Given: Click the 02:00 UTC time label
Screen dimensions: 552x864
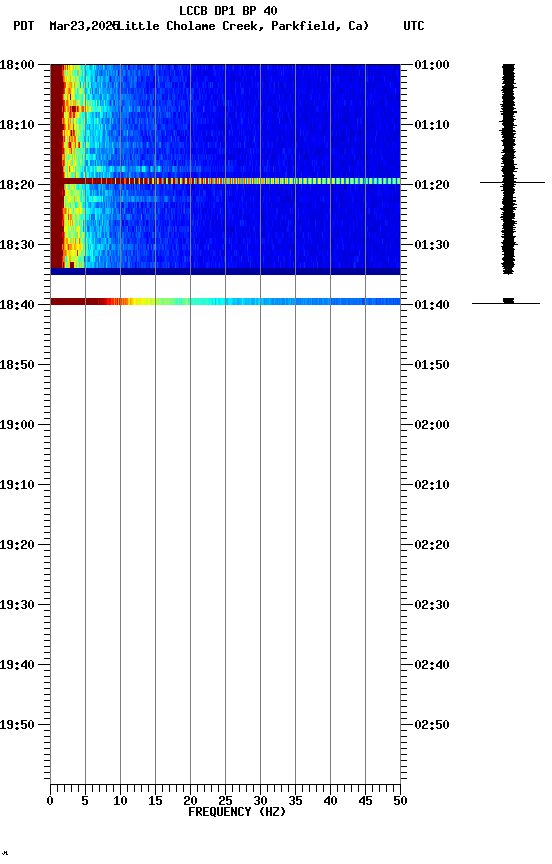Looking at the screenshot, I should [x=432, y=425].
